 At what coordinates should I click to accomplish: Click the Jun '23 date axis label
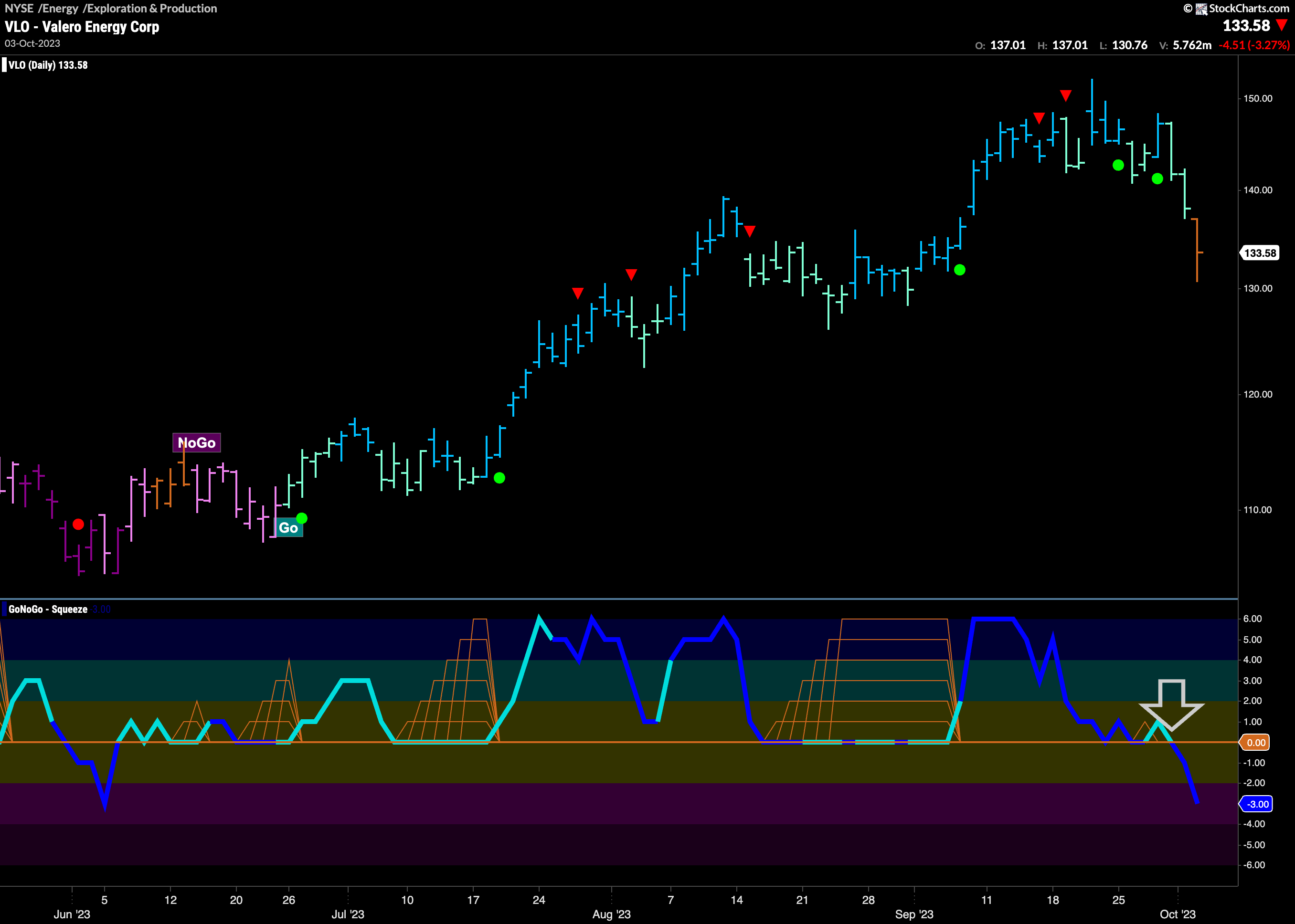click(72, 914)
